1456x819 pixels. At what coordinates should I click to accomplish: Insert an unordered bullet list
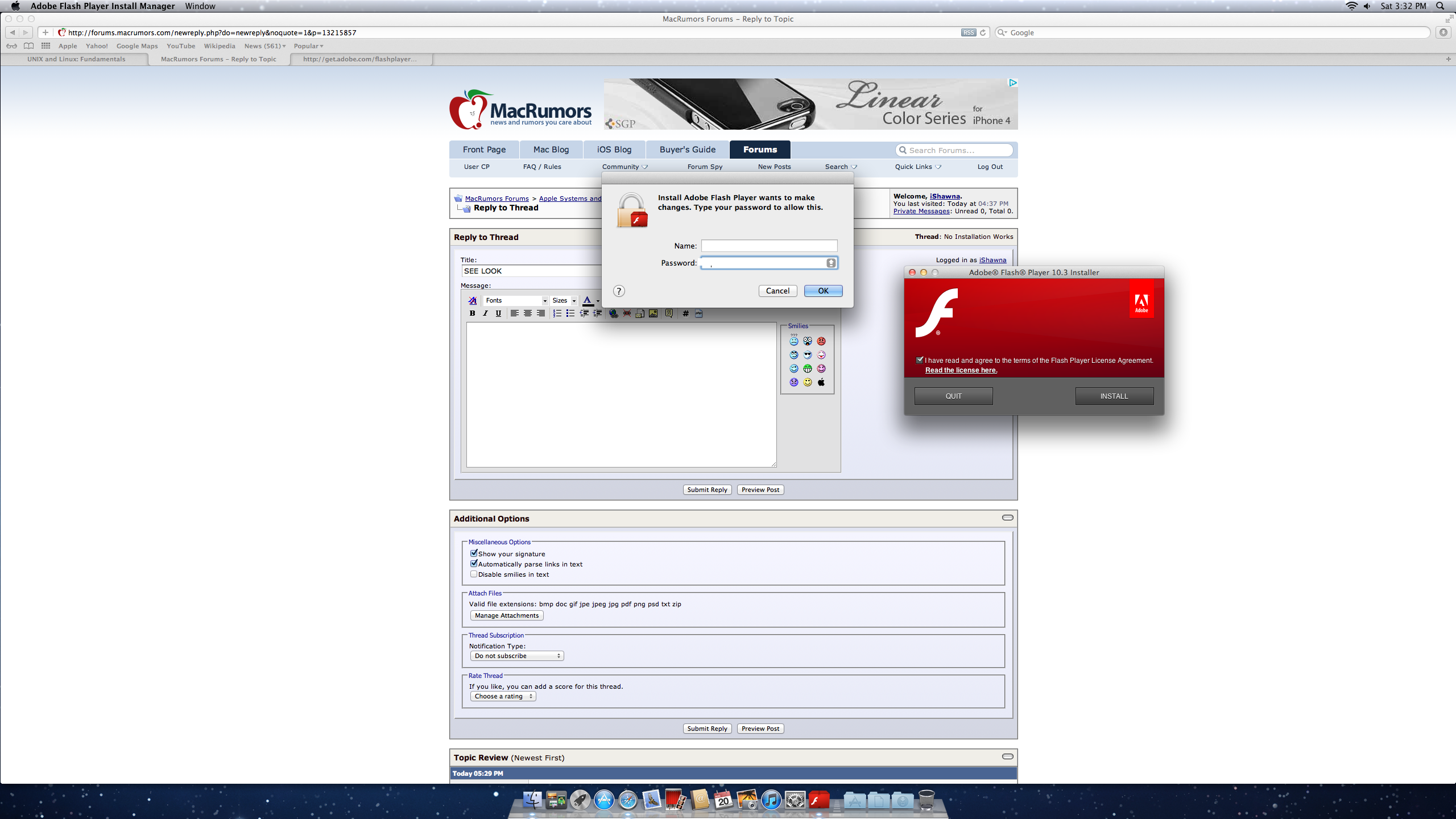coord(570,313)
